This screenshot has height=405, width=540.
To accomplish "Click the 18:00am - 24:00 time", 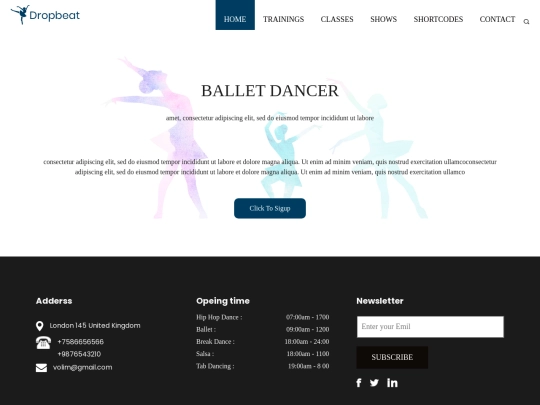I will pos(307,342).
